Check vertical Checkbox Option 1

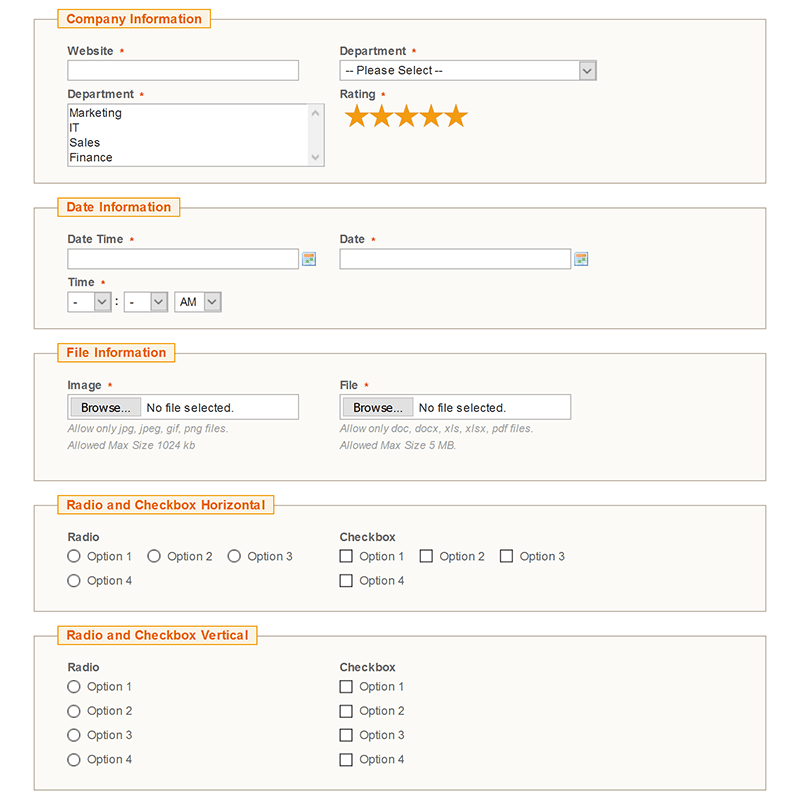(x=346, y=687)
